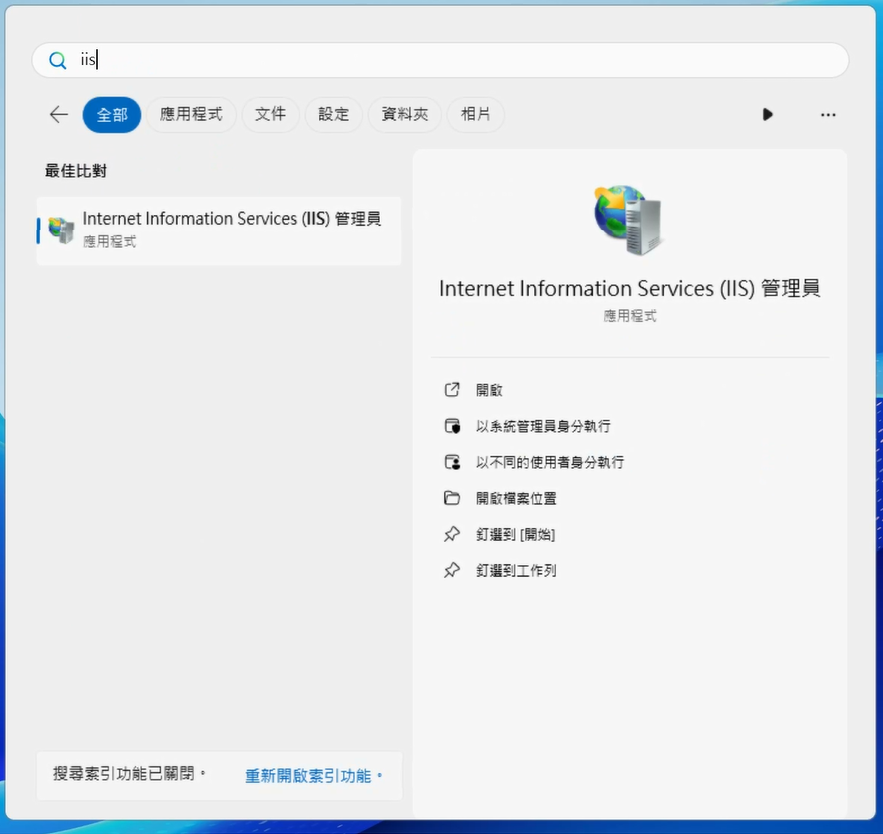
Task: Click the run-as-different-user icon
Action: [x=452, y=462]
